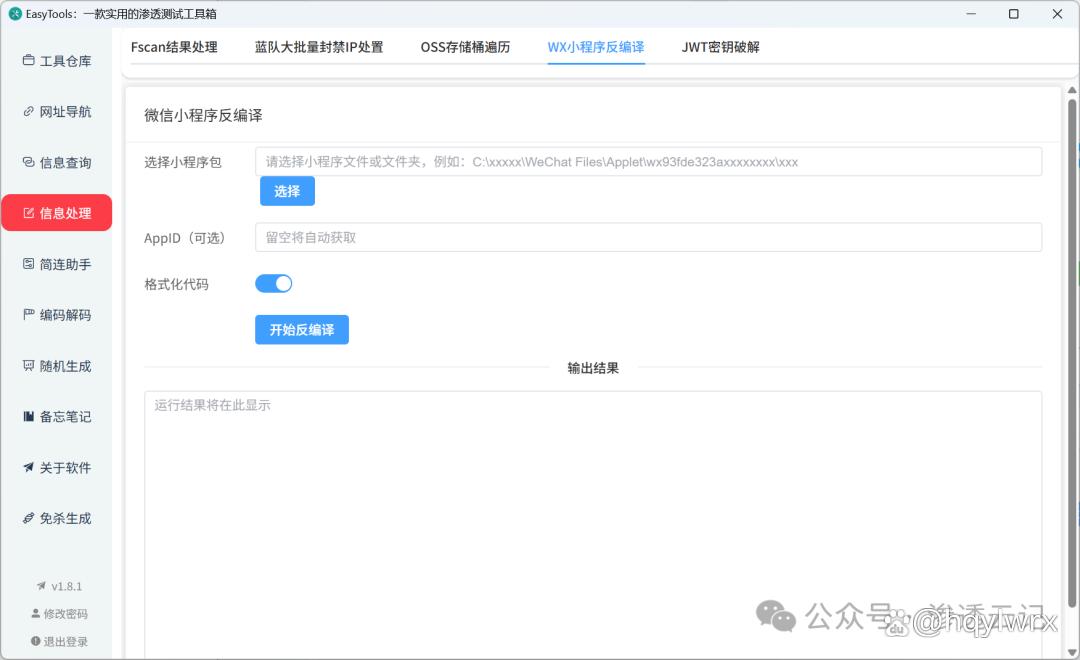
Task: Click the 修改密码 link
Action: point(59,613)
